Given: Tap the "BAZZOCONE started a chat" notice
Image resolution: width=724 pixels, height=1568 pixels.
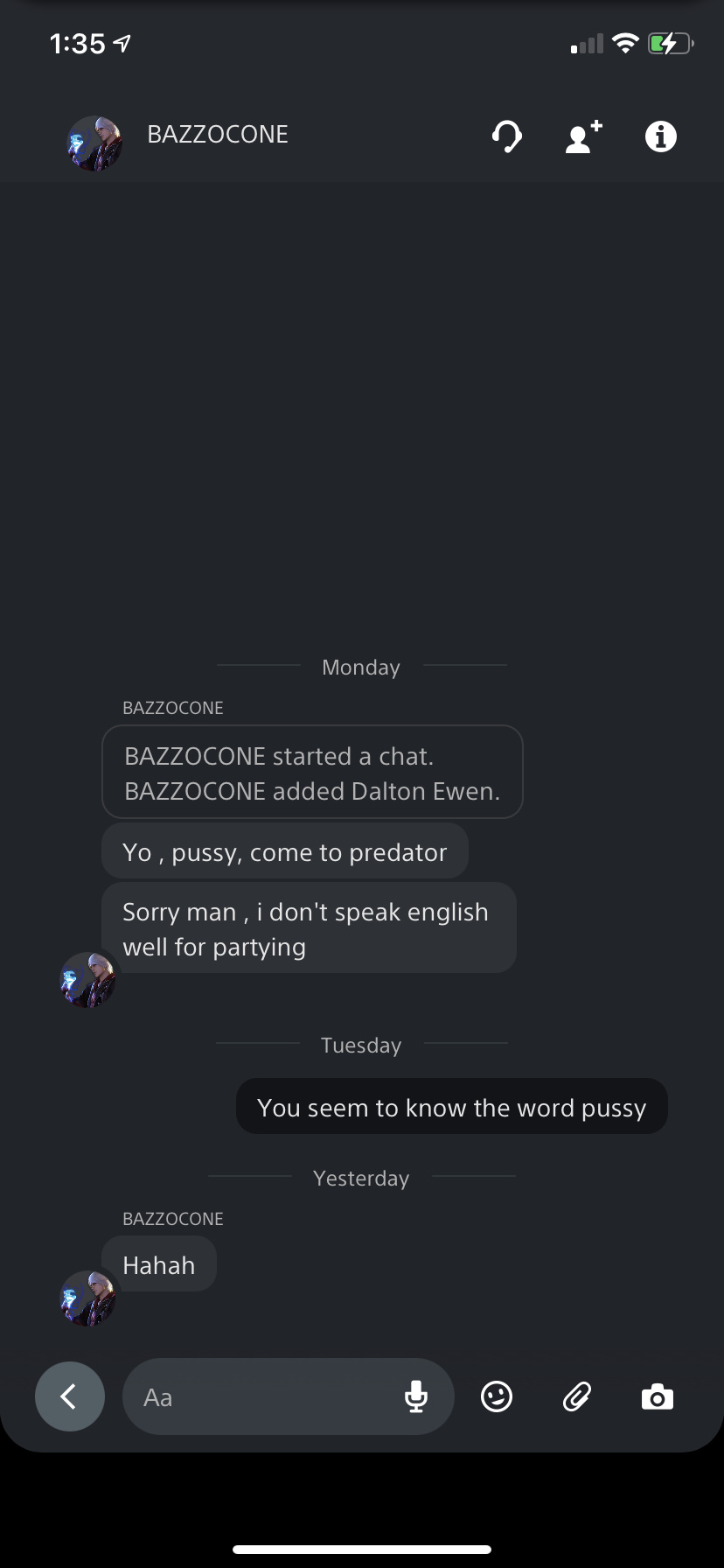Looking at the screenshot, I should pyautogui.click(x=312, y=773).
